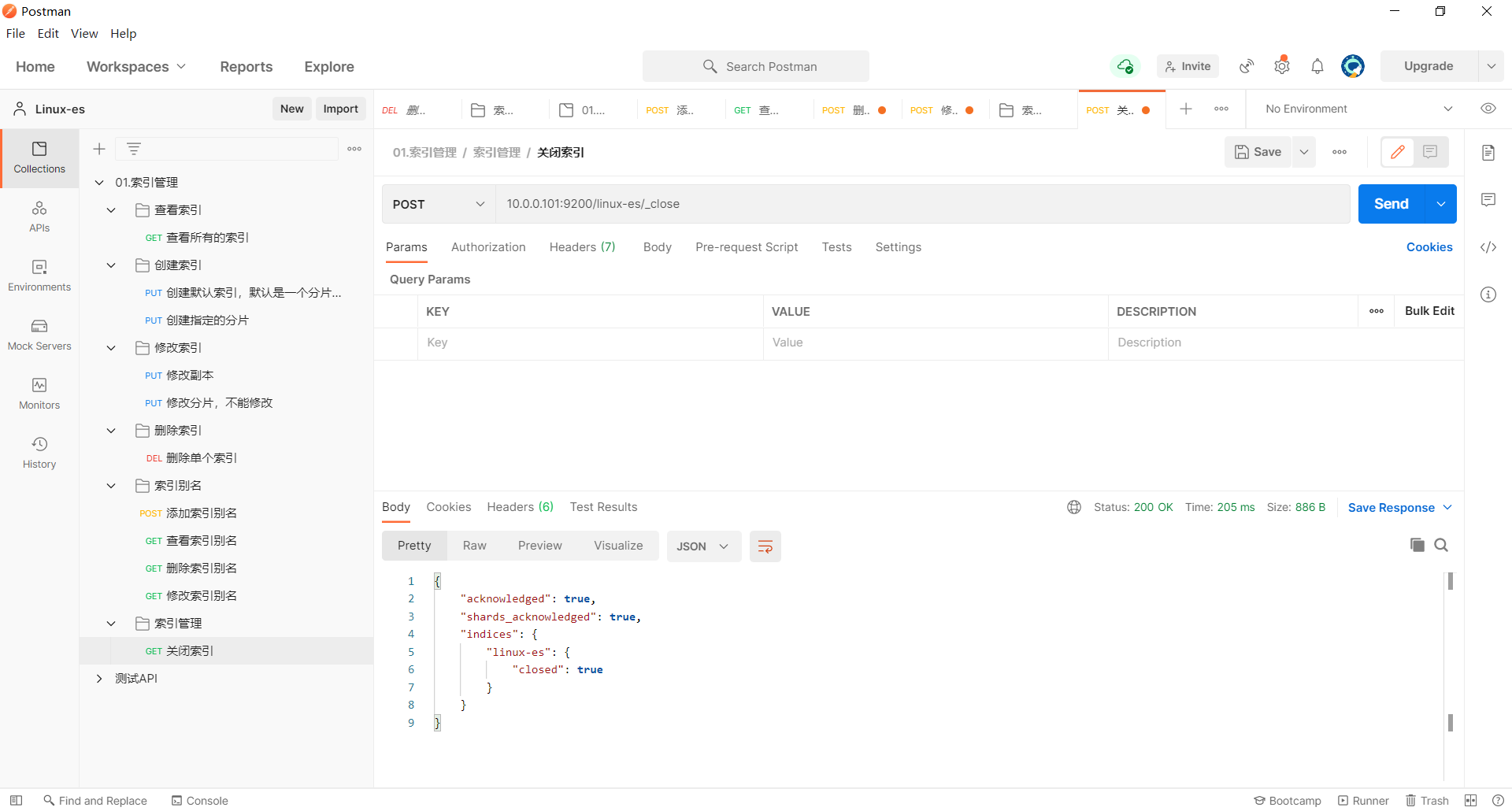Collapse the 索引别名 folder
Image resolution: width=1512 pixels, height=811 pixels.
coord(111,486)
